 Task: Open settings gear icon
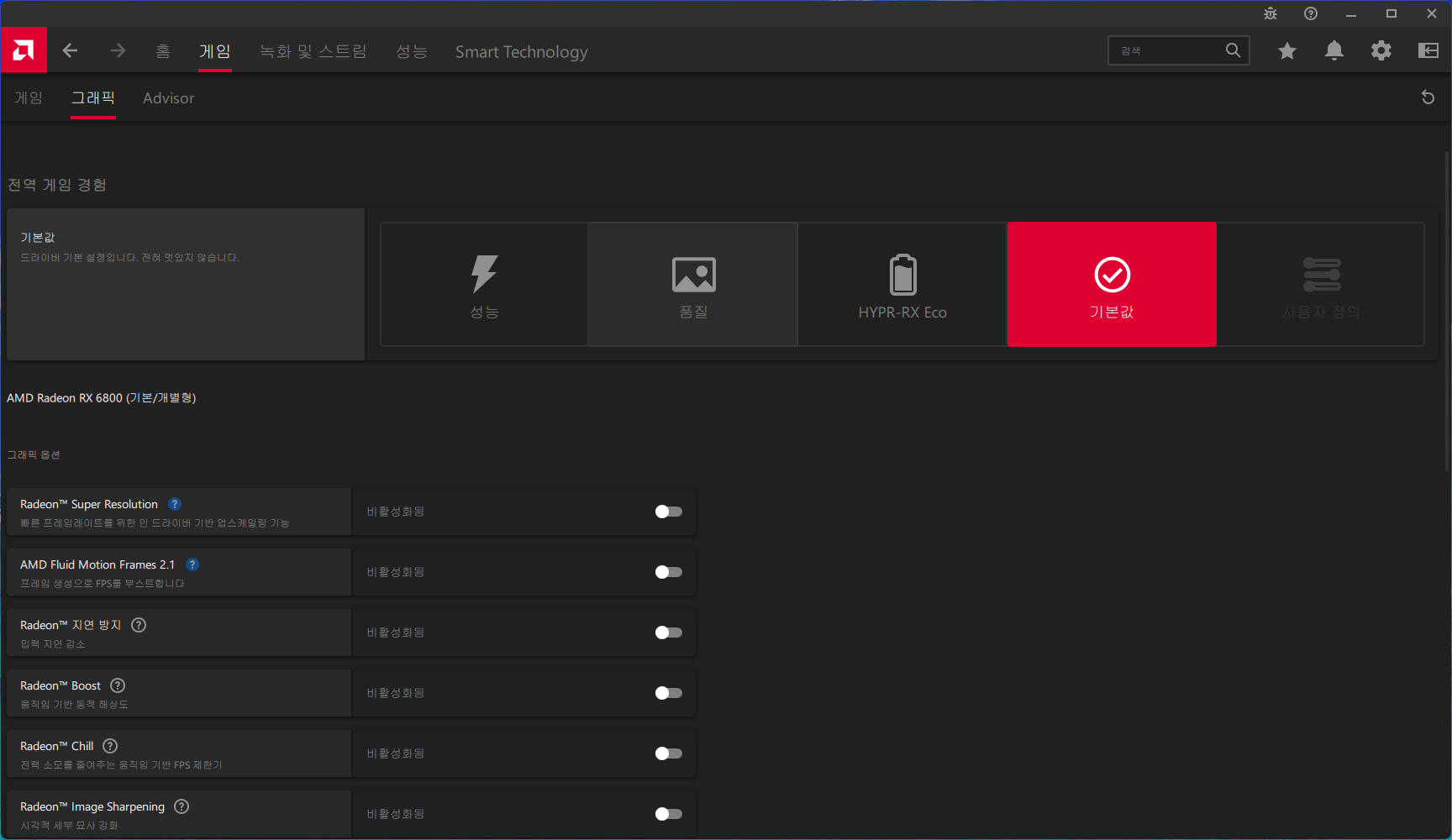click(1381, 51)
